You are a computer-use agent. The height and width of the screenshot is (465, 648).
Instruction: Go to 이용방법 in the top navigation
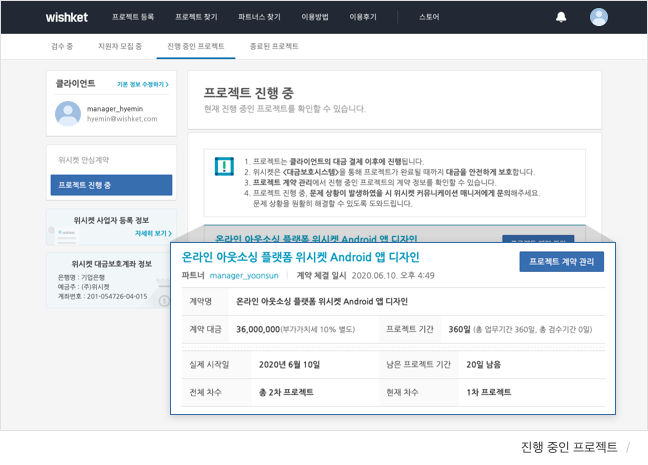pos(315,17)
